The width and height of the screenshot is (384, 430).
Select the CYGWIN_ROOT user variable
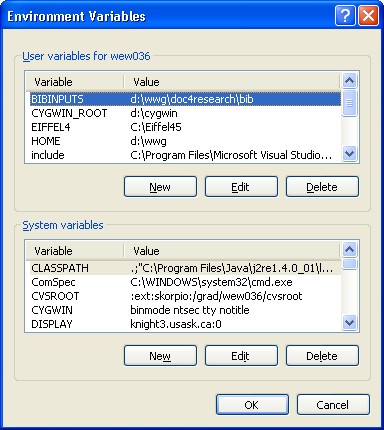[185, 113]
